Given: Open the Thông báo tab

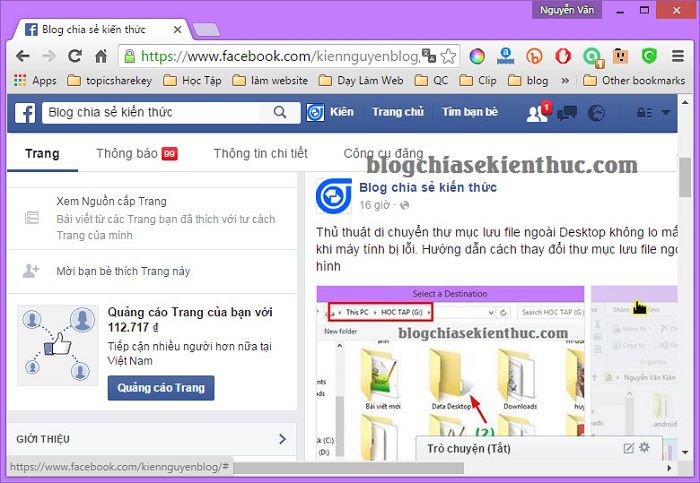Looking at the screenshot, I should pyautogui.click(x=137, y=154).
